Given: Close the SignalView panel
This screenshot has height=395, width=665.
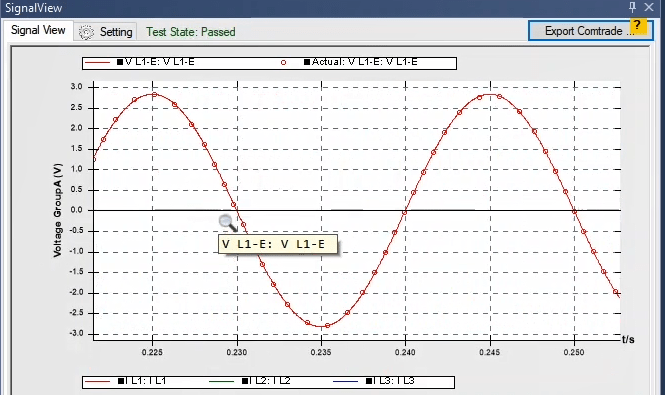Looking at the screenshot, I should tap(649, 7).
